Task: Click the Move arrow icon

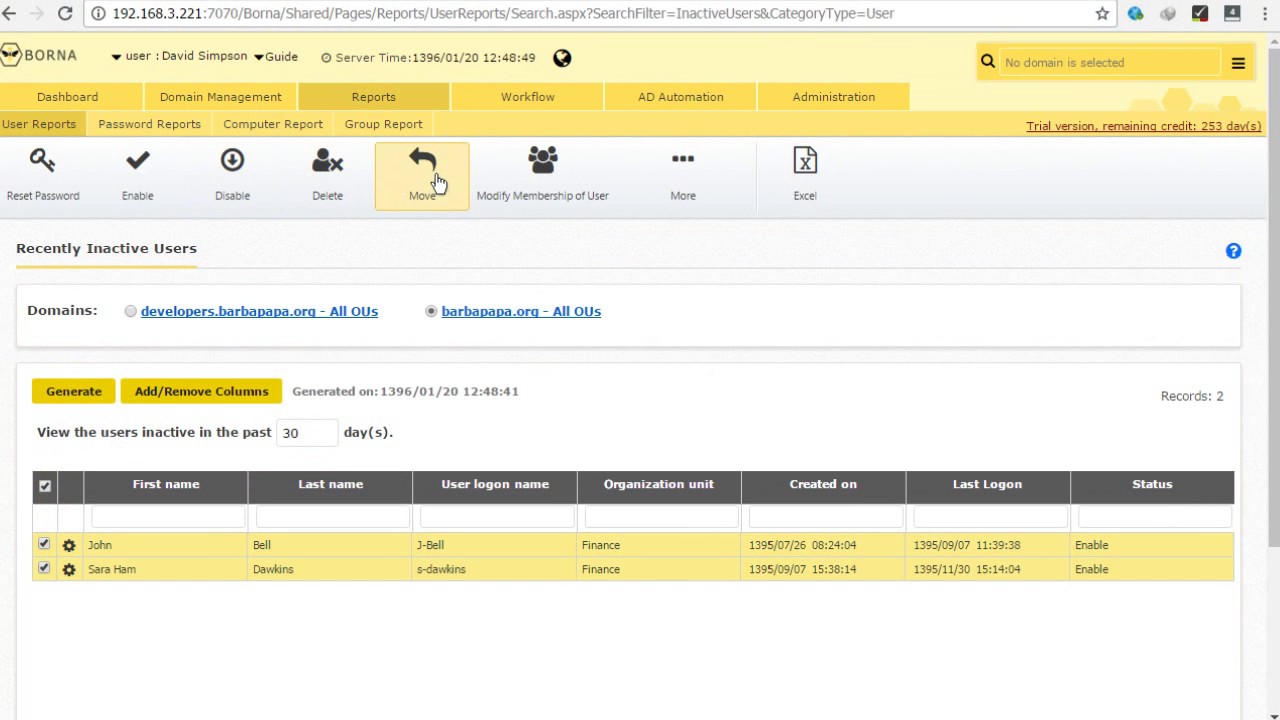Action: point(422,161)
